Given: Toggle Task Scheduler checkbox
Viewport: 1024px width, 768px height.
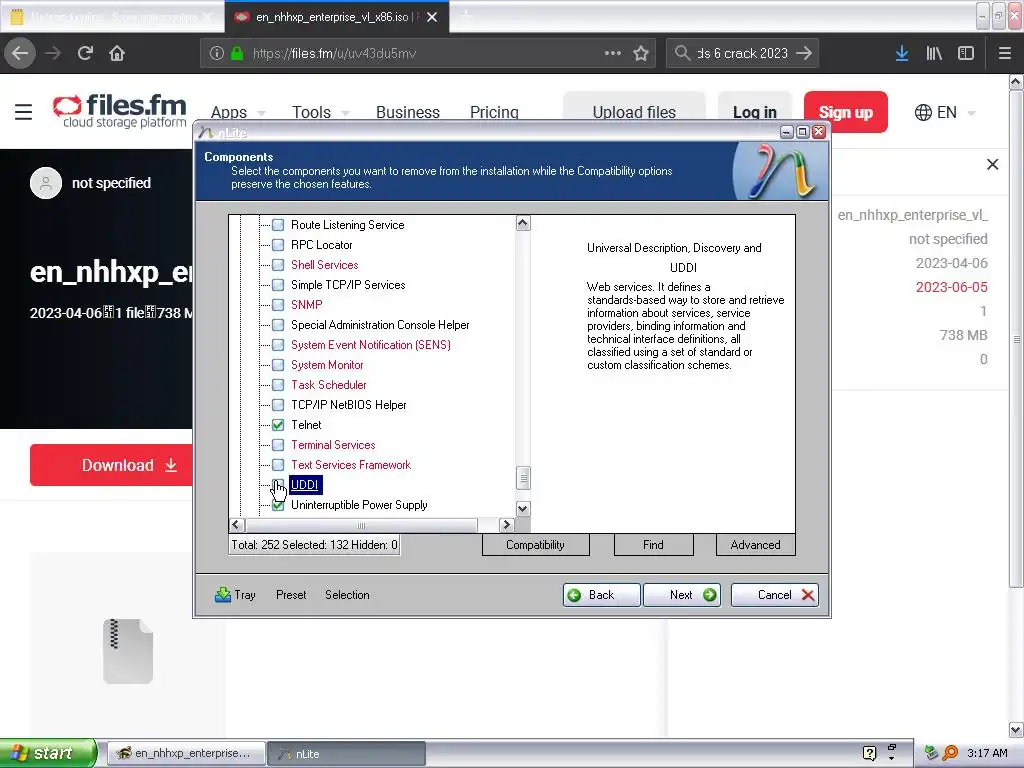Looking at the screenshot, I should pyautogui.click(x=278, y=385).
